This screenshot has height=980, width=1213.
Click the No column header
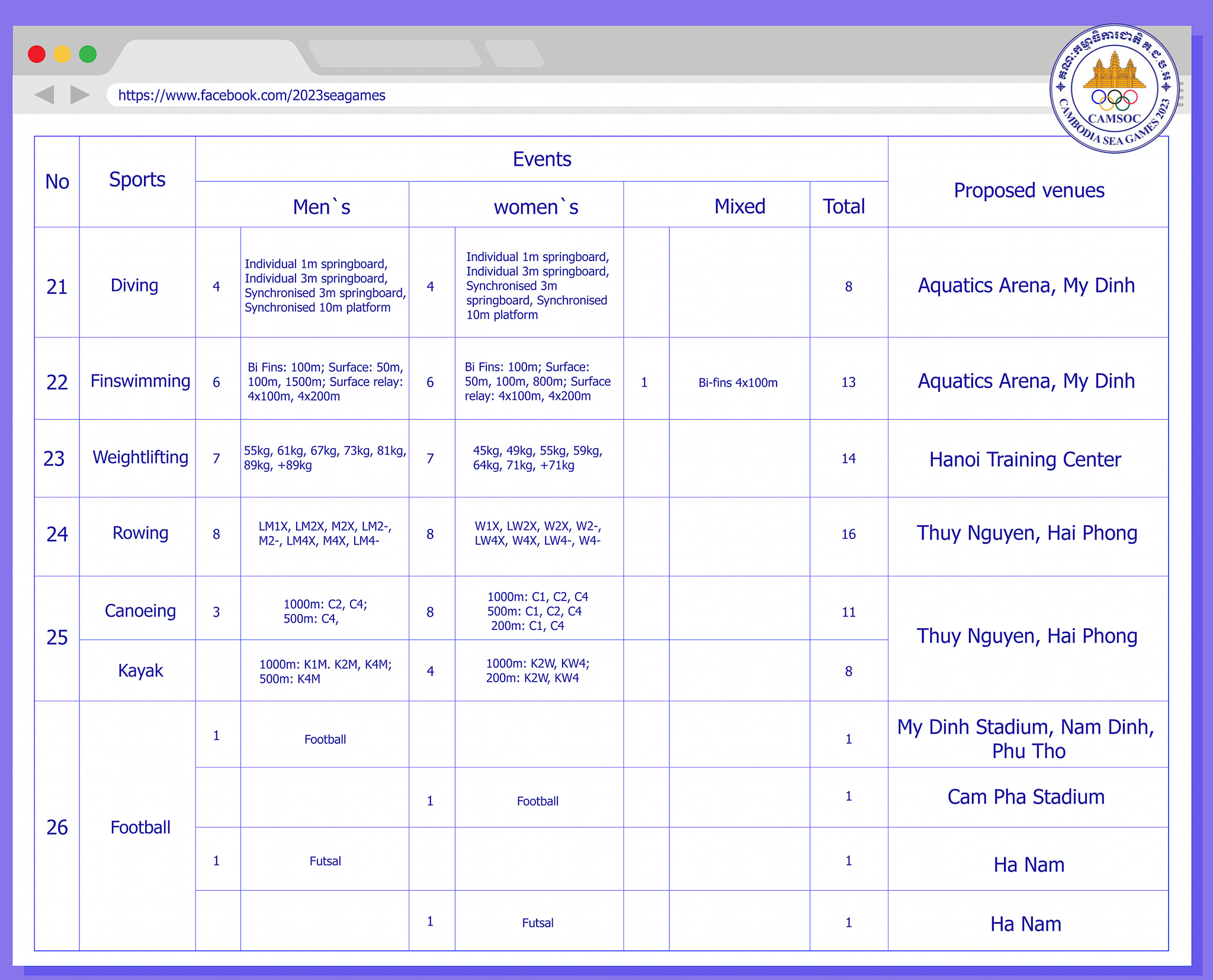point(57,181)
